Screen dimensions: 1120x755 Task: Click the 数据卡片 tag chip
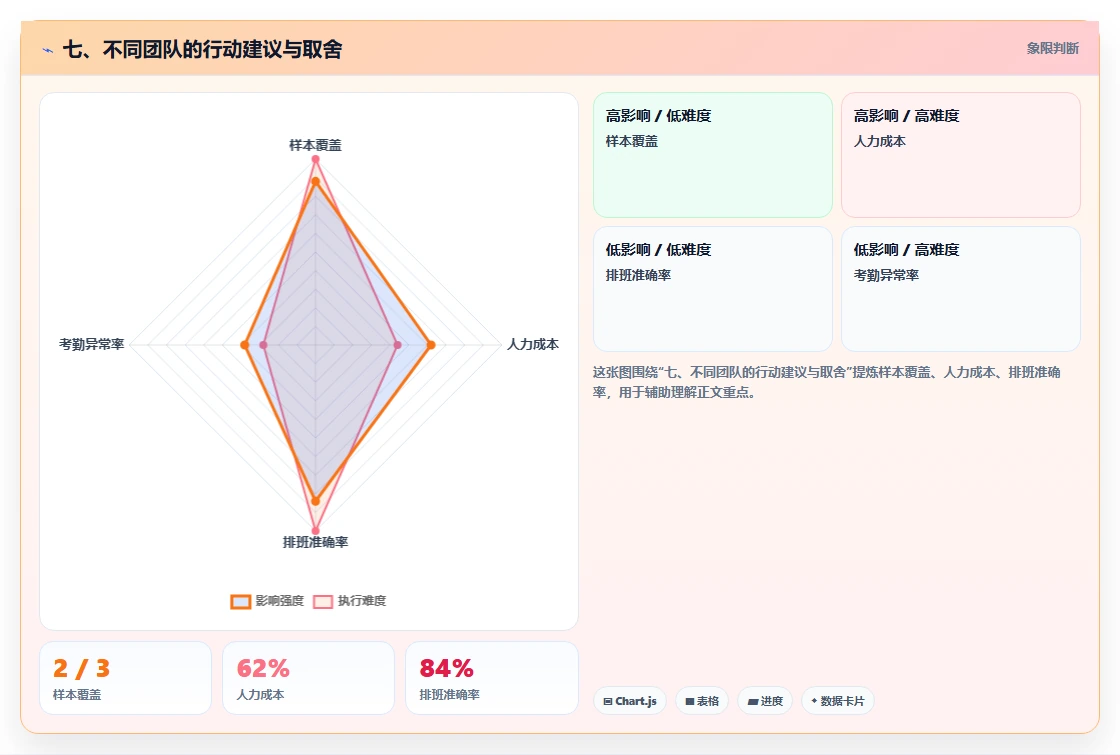838,701
